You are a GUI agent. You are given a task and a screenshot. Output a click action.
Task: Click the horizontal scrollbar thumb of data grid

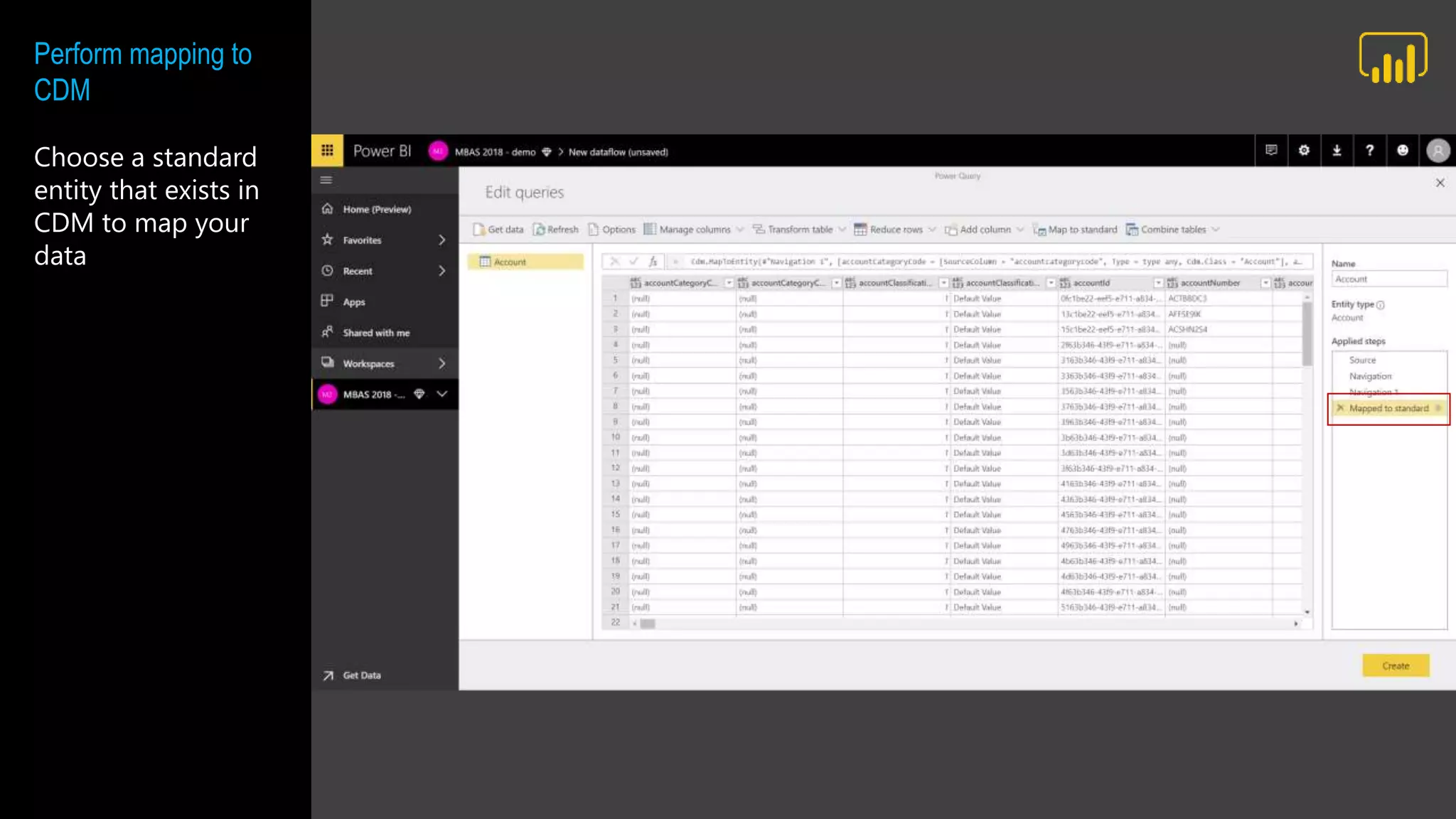647,623
